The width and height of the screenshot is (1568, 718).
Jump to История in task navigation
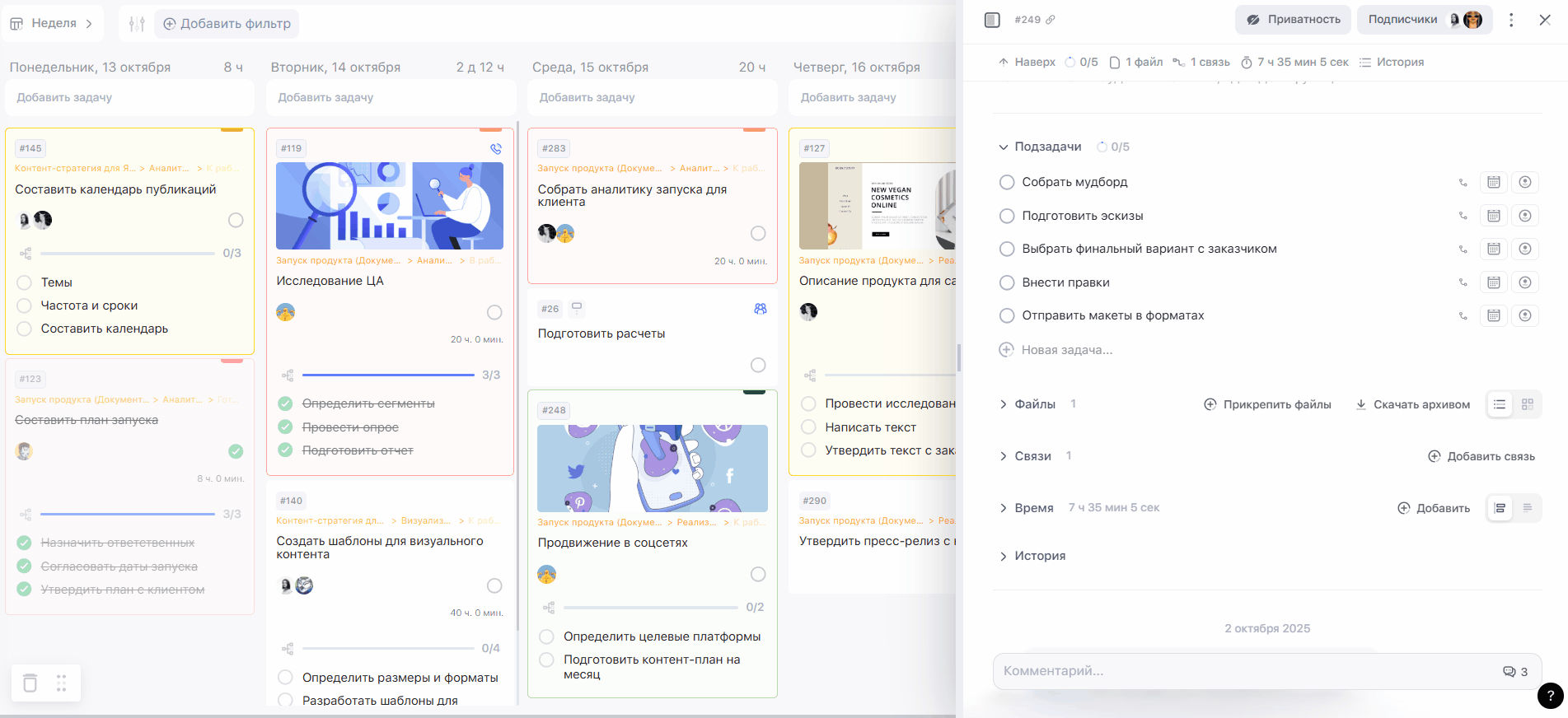click(1391, 62)
